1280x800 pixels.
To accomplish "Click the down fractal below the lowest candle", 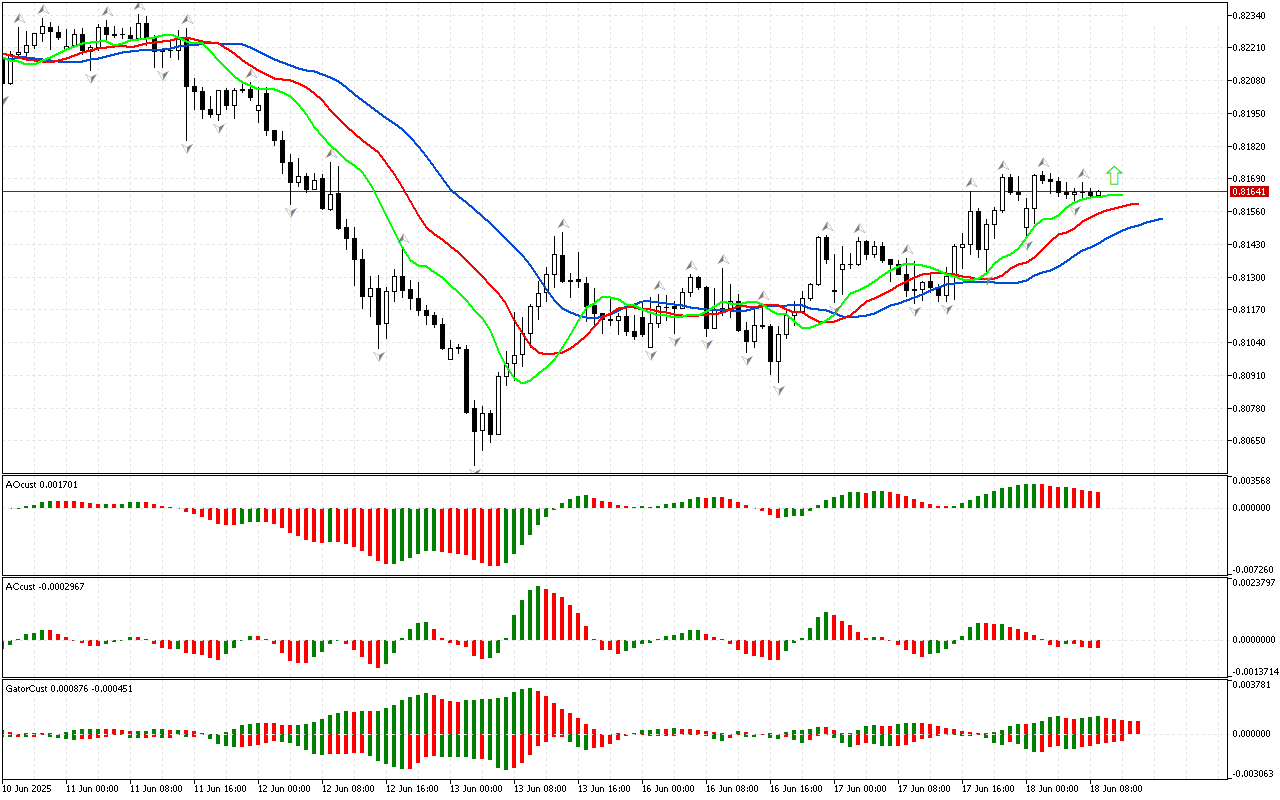I will [x=476, y=470].
